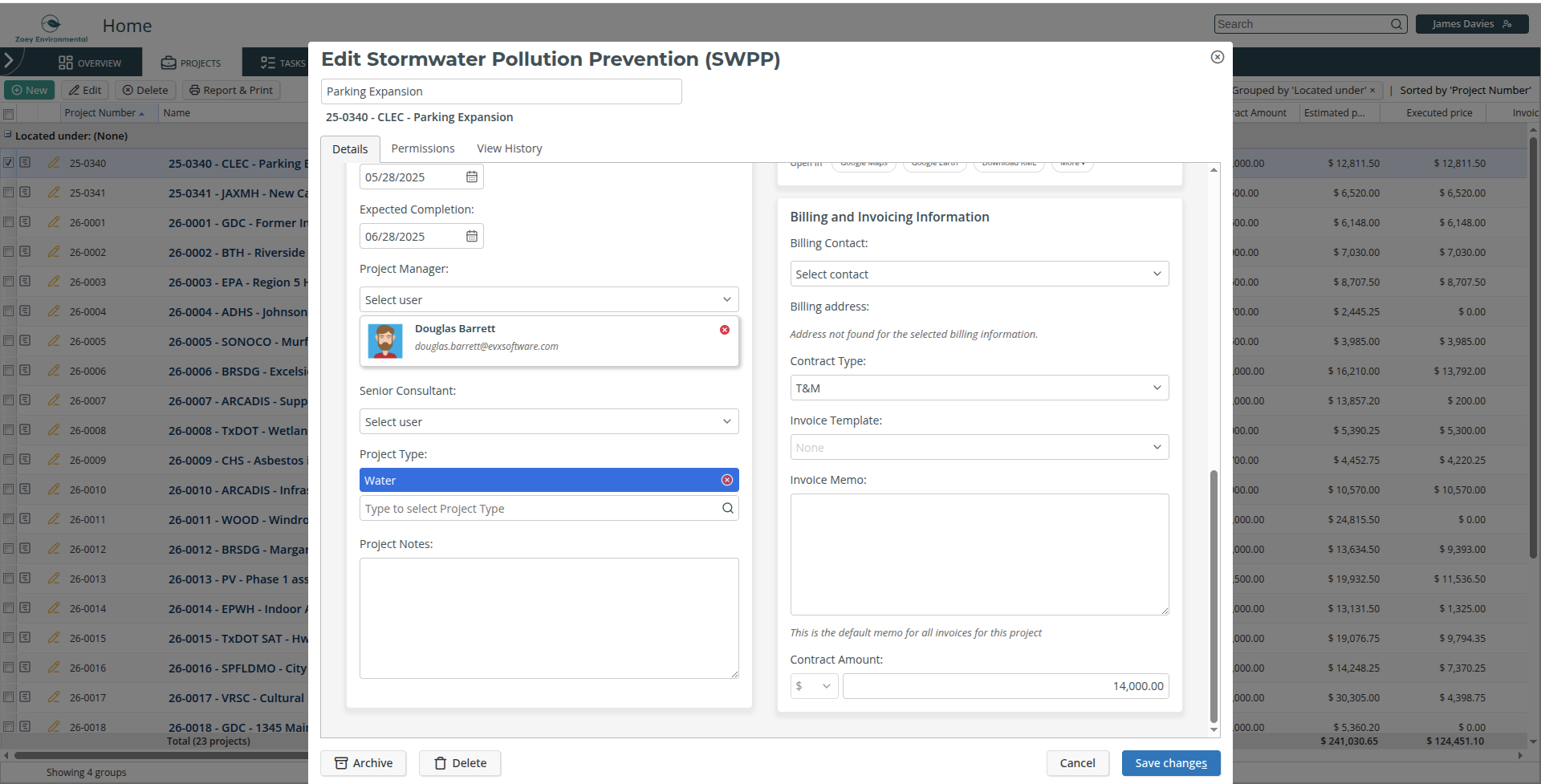Click the Save changes button

1171,763
